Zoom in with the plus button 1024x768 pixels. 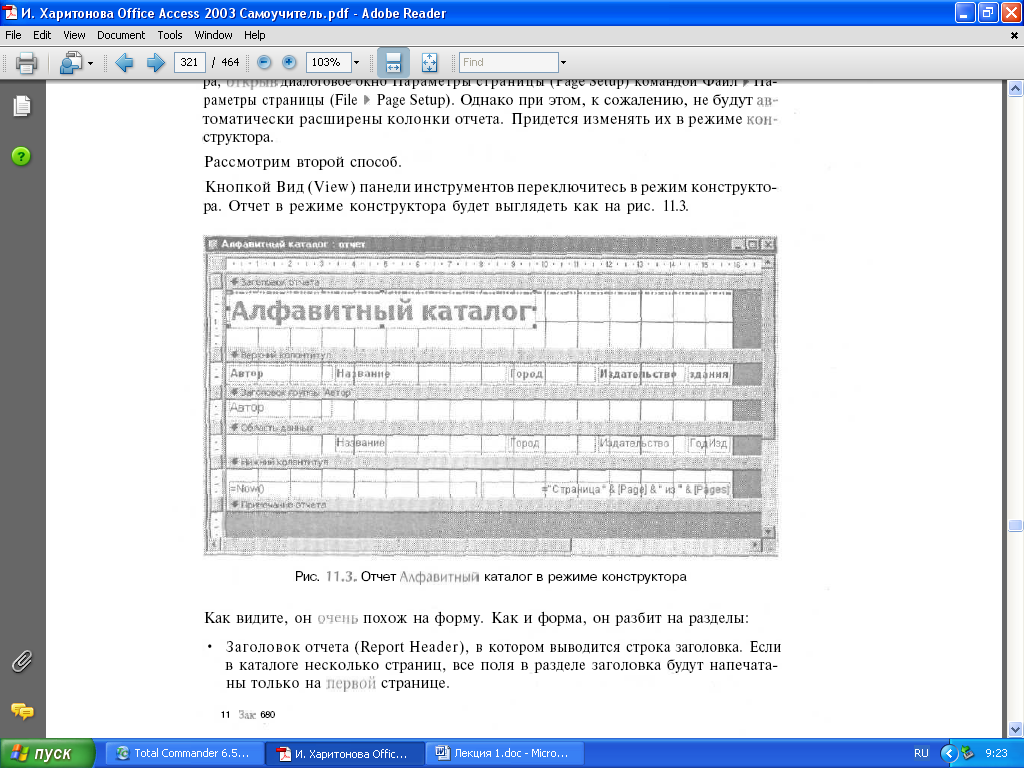(289, 62)
